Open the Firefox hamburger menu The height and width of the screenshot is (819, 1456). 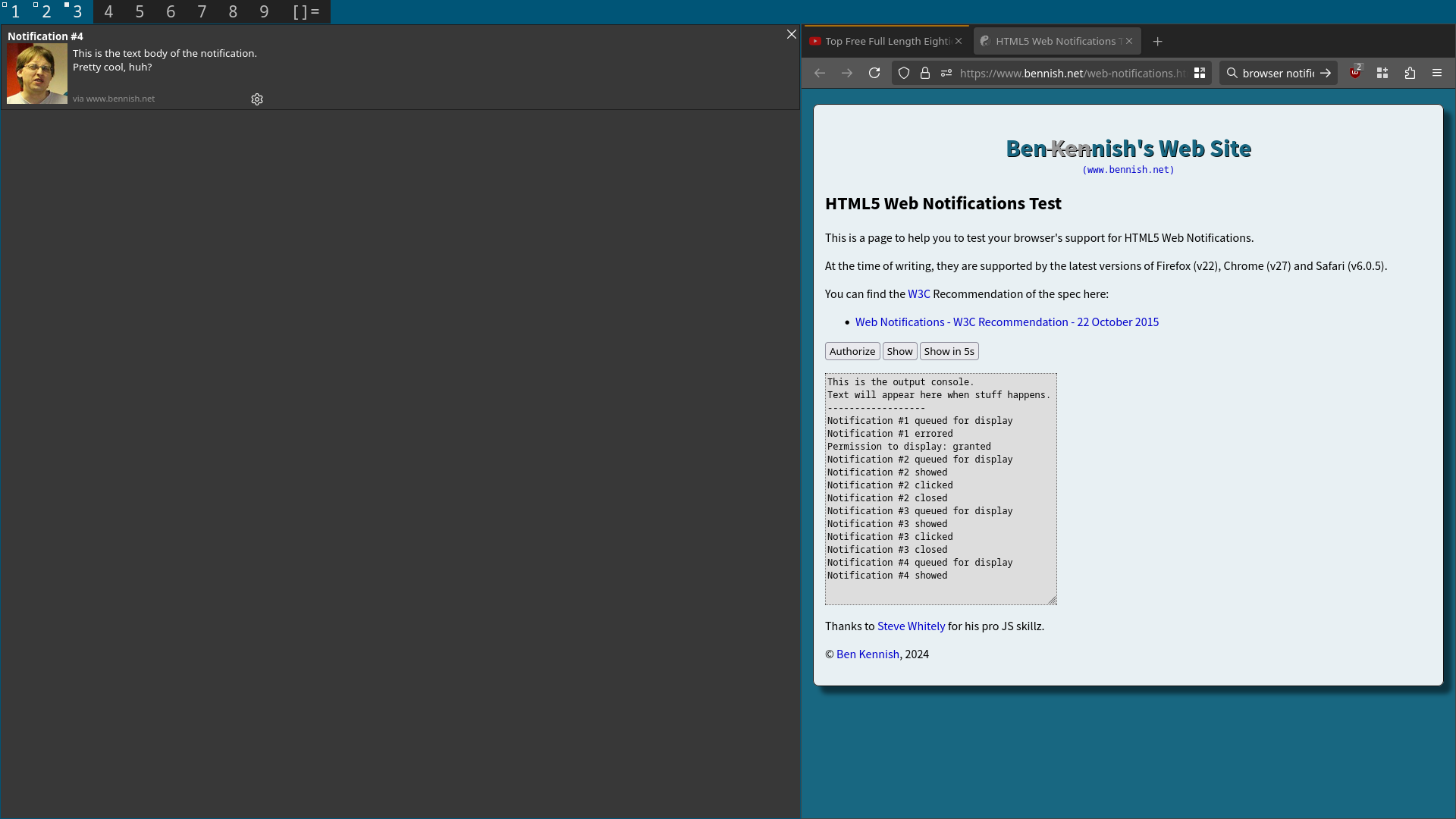(1437, 73)
